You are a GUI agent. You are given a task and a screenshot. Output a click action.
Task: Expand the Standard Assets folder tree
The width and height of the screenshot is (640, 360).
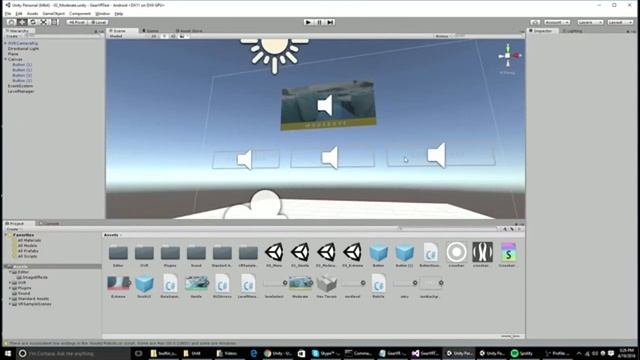pos(10,299)
